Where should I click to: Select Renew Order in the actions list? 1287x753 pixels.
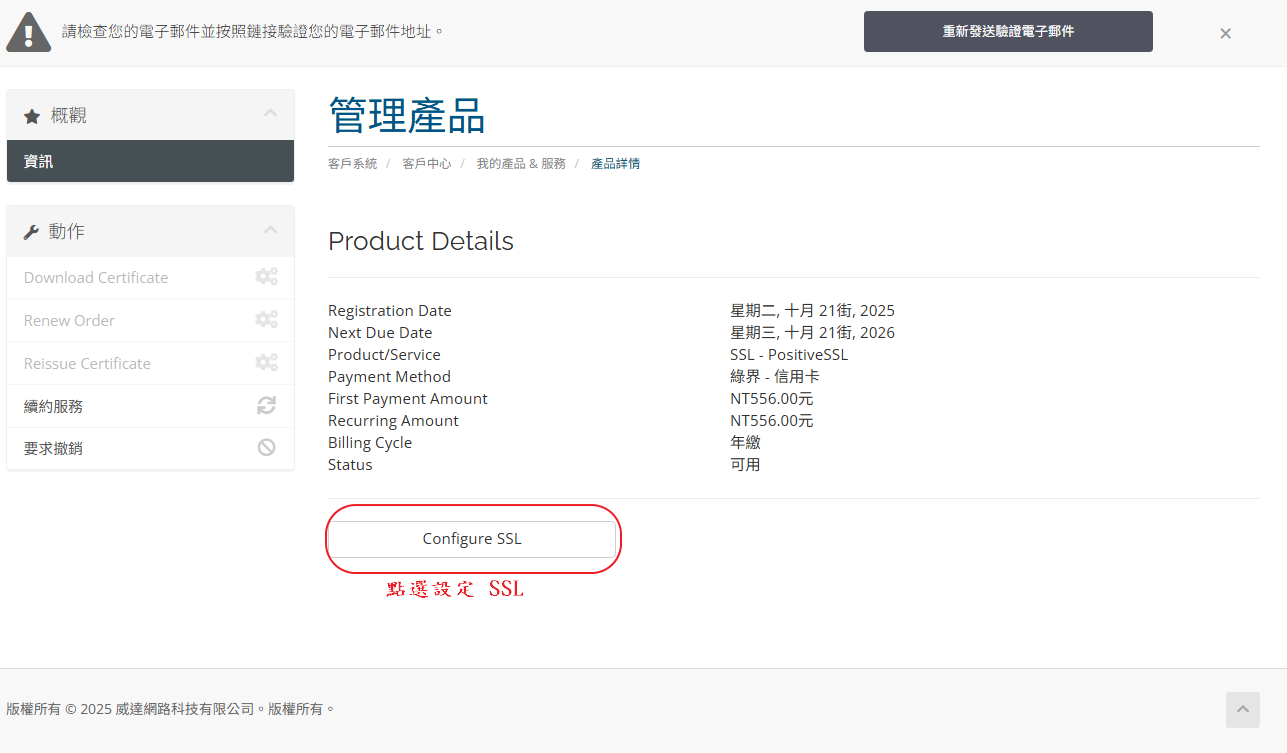pyautogui.click(x=69, y=321)
